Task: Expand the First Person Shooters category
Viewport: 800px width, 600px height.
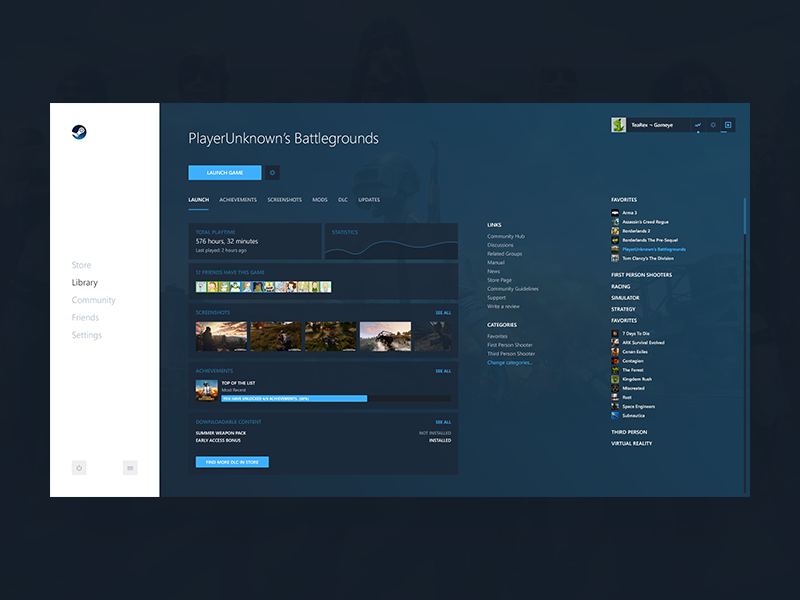Action: 641,274
